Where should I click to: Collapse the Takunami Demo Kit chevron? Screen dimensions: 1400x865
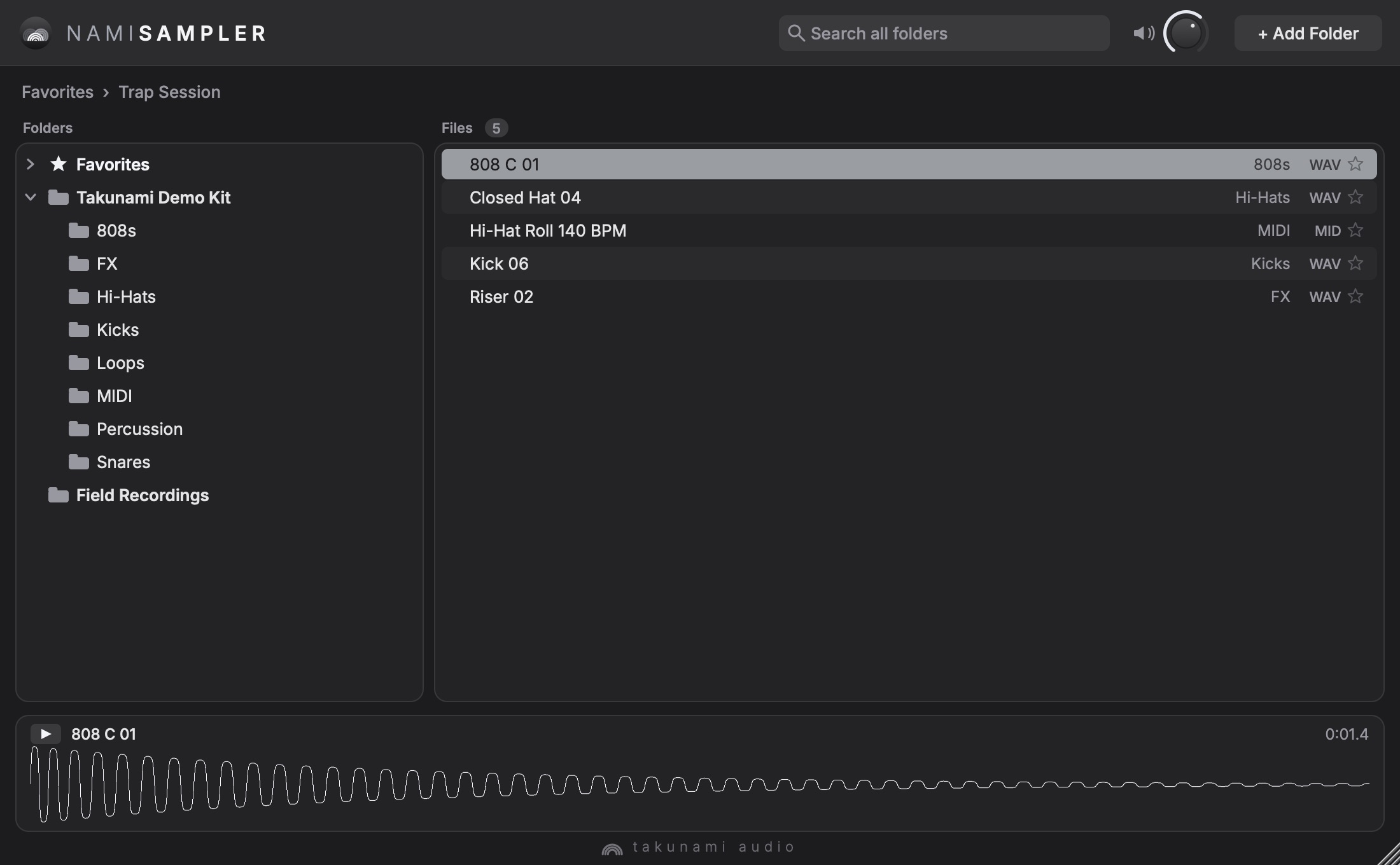click(30, 197)
